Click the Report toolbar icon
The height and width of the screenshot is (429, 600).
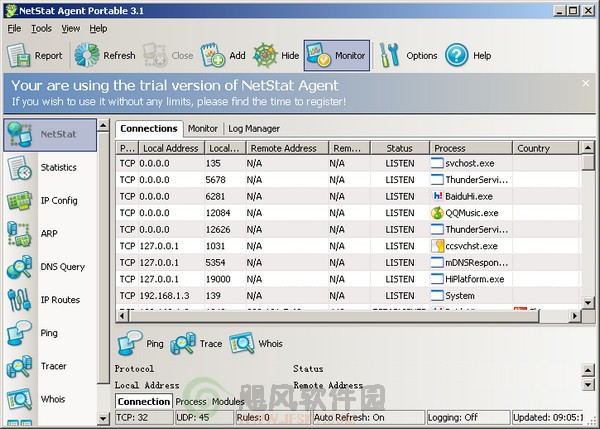click(x=18, y=55)
